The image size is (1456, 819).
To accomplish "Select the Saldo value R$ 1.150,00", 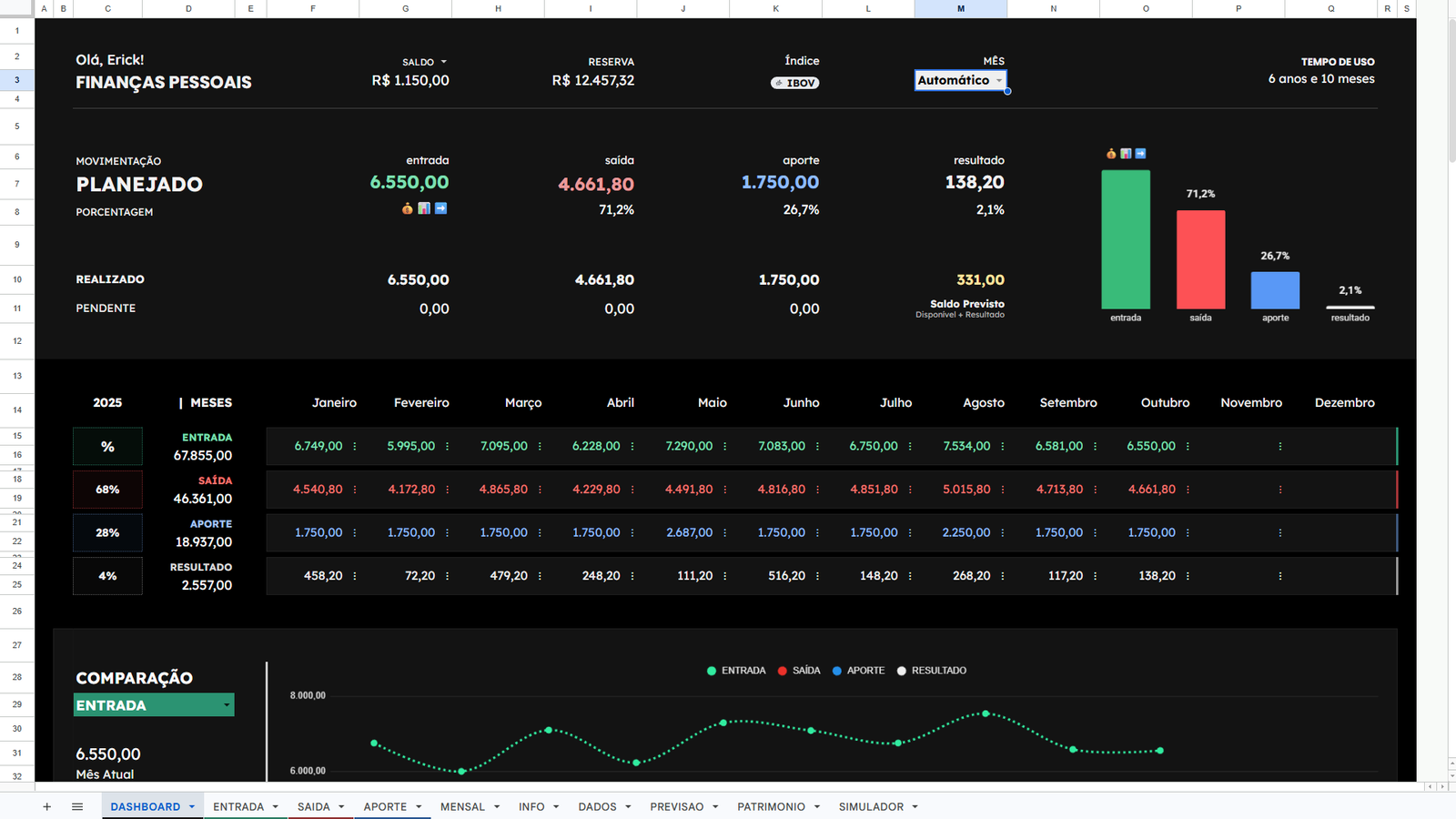I will click(410, 80).
